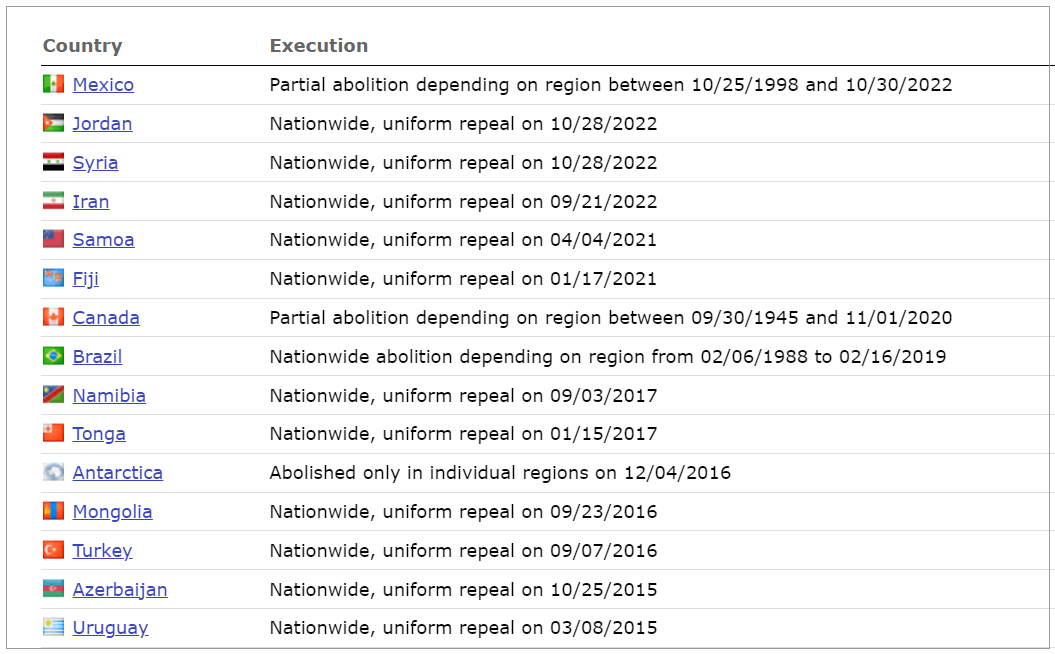Open the Mexico country link

pyautogui.click(x=103, y=85)
